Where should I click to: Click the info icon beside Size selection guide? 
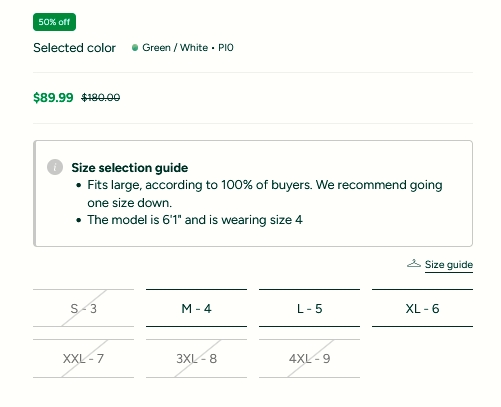[55, 167]
